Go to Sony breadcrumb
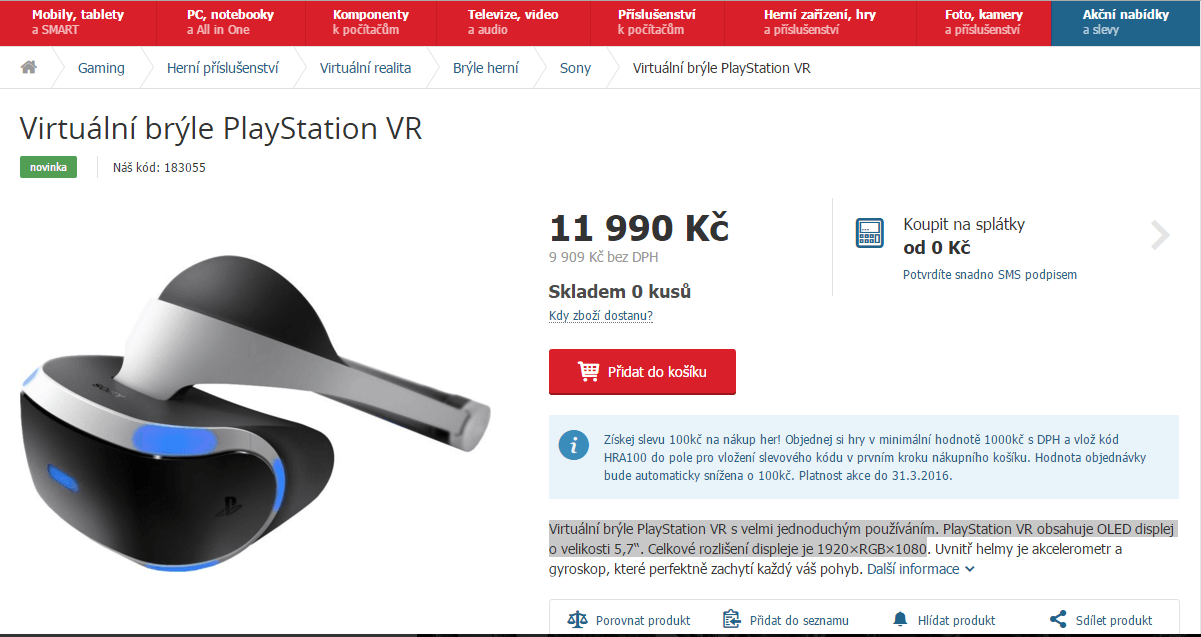 coord(575,68)
